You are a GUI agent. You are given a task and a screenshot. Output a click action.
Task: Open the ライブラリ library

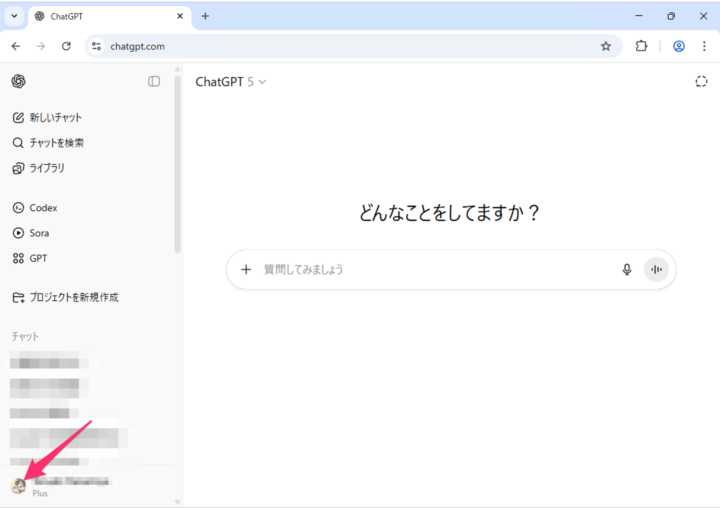(38, 168)
